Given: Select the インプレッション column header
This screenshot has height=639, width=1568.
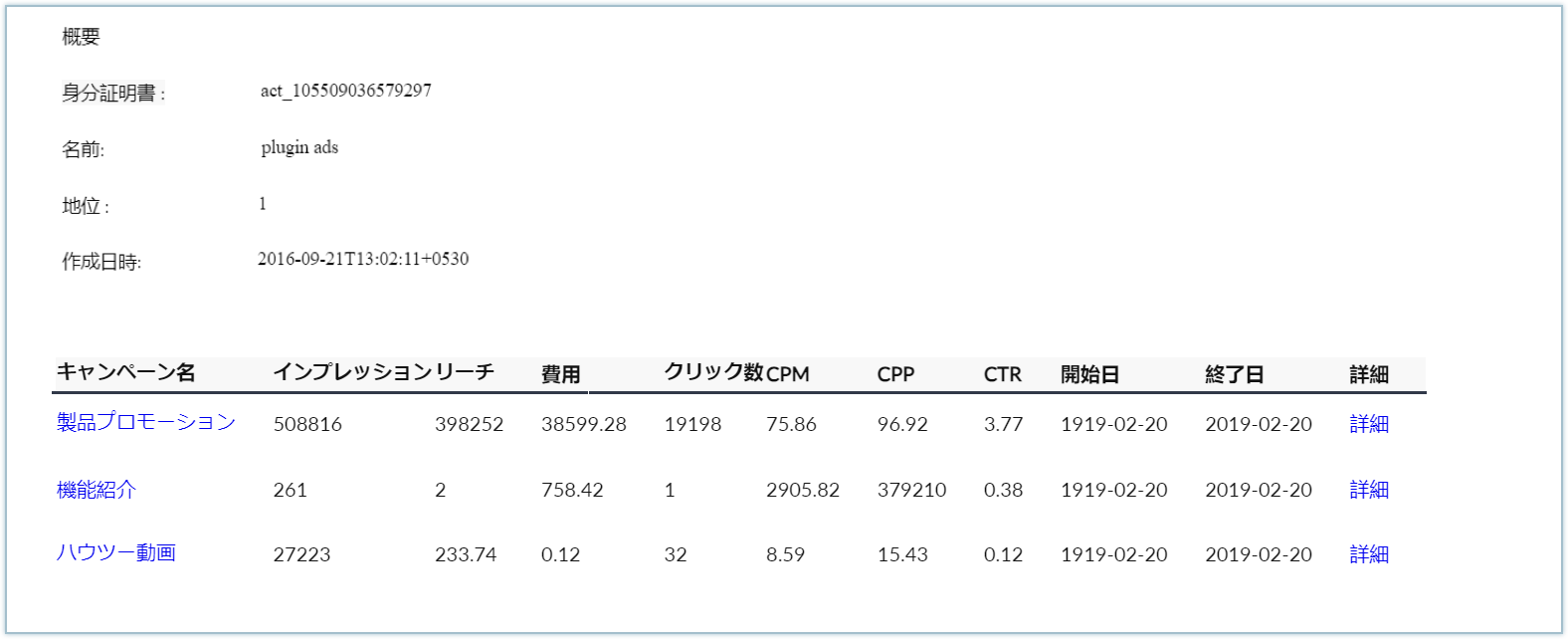Looking at the screenshot, I should pyautogui.click(x=353, y=372).
